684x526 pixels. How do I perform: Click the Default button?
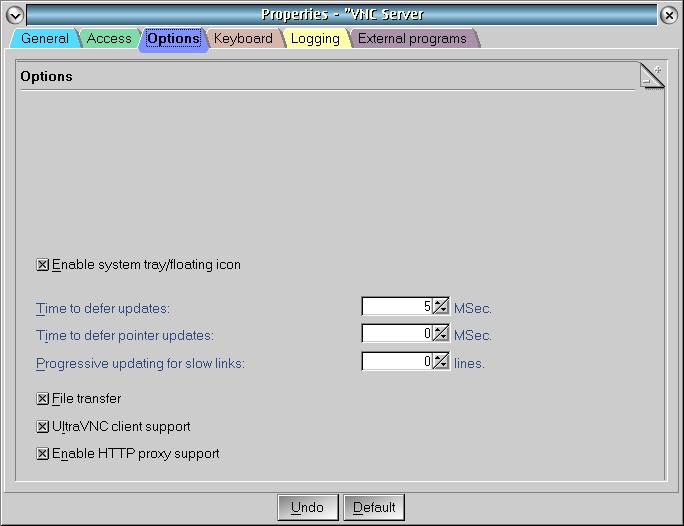point(374,507)
